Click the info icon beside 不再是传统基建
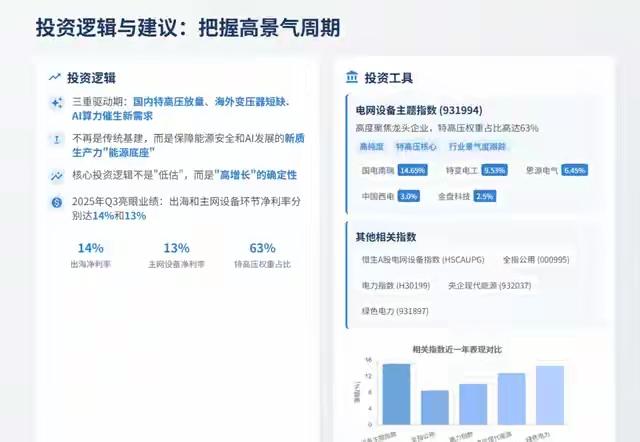This screenshot has width=640, height=442. click(x=57, y=140)
